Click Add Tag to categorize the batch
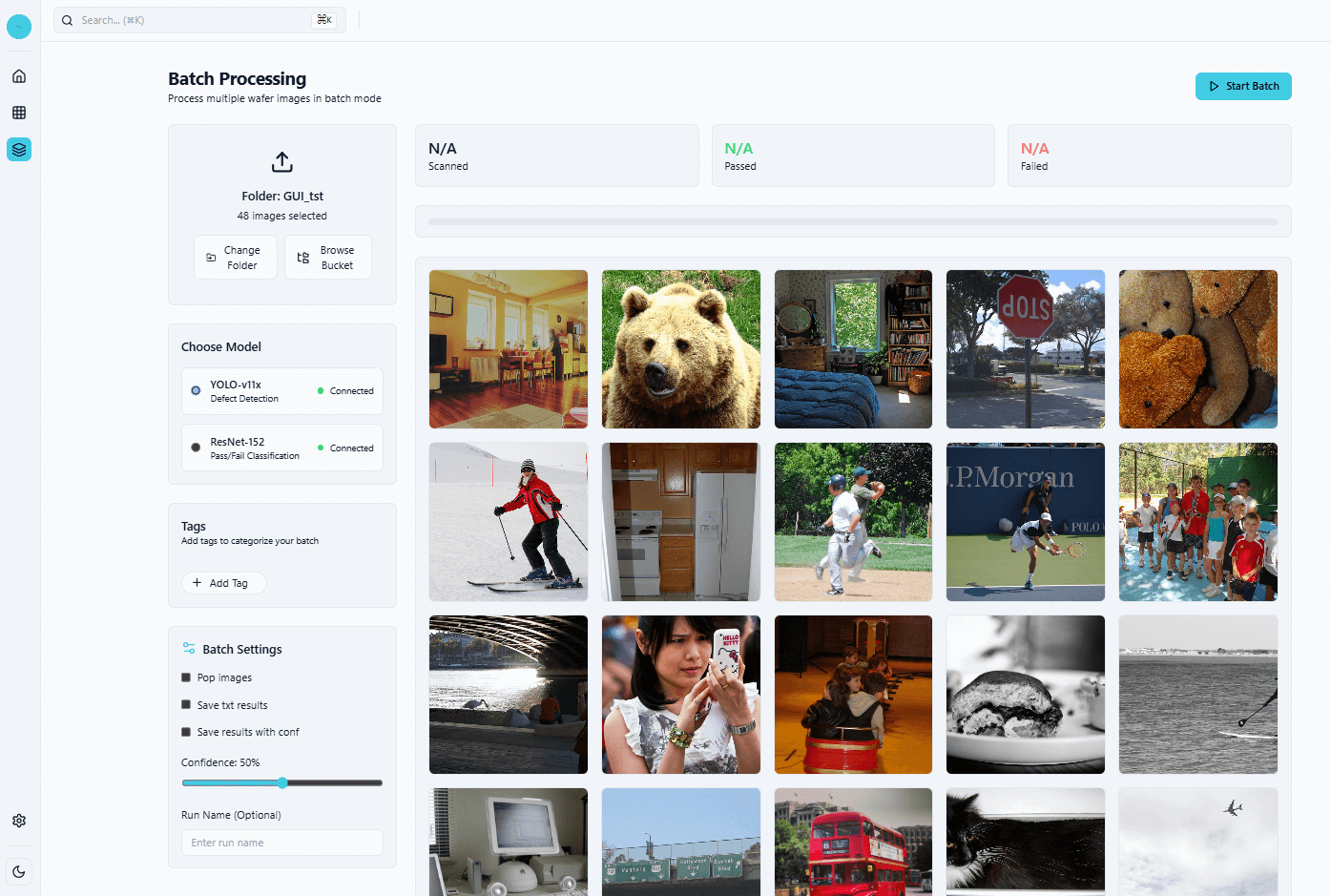The height and width of the screenshot is (896, 1331). [223, 583]
